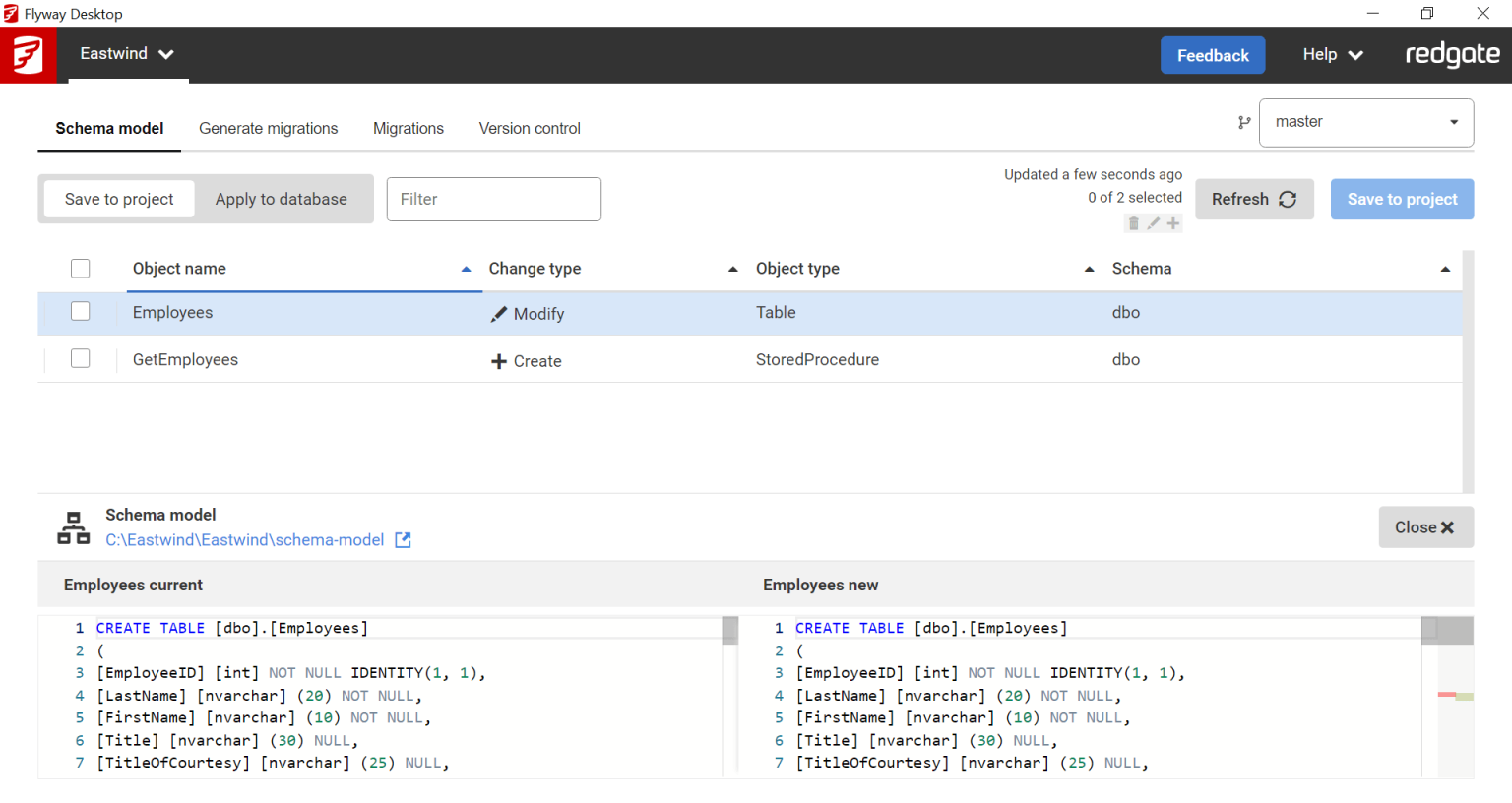1512x803 pixels.
Task: Close the schema comparison panel
Action: [x=1424, y=527]
